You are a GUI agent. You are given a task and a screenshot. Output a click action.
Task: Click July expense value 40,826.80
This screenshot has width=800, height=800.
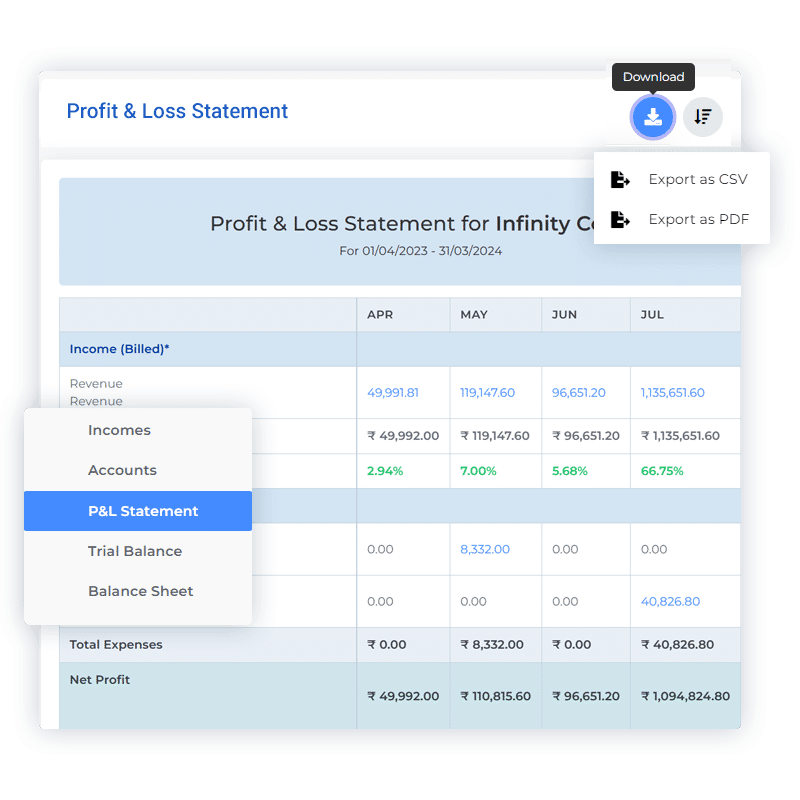coord(670,602)
